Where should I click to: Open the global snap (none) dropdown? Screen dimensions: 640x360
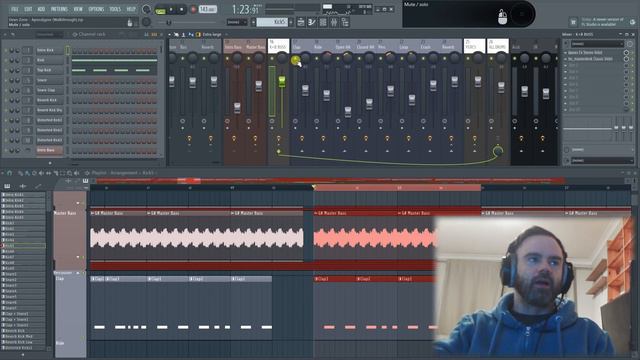(x=237, y=22)
